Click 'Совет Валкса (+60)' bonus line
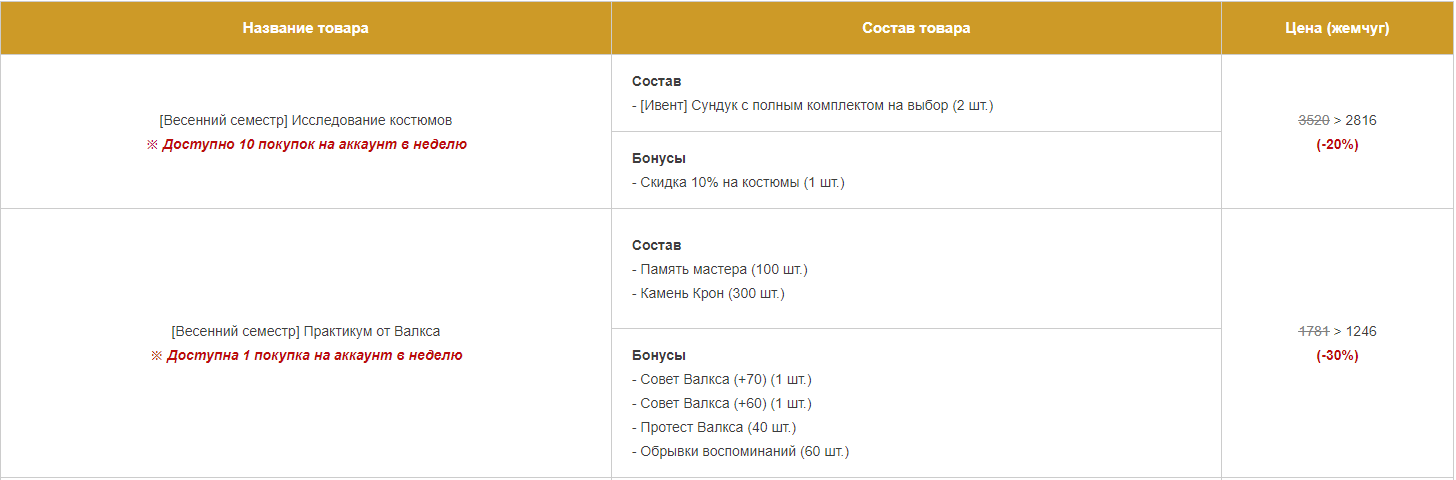The image size is (1456, 480). click(x=722, y=403)
